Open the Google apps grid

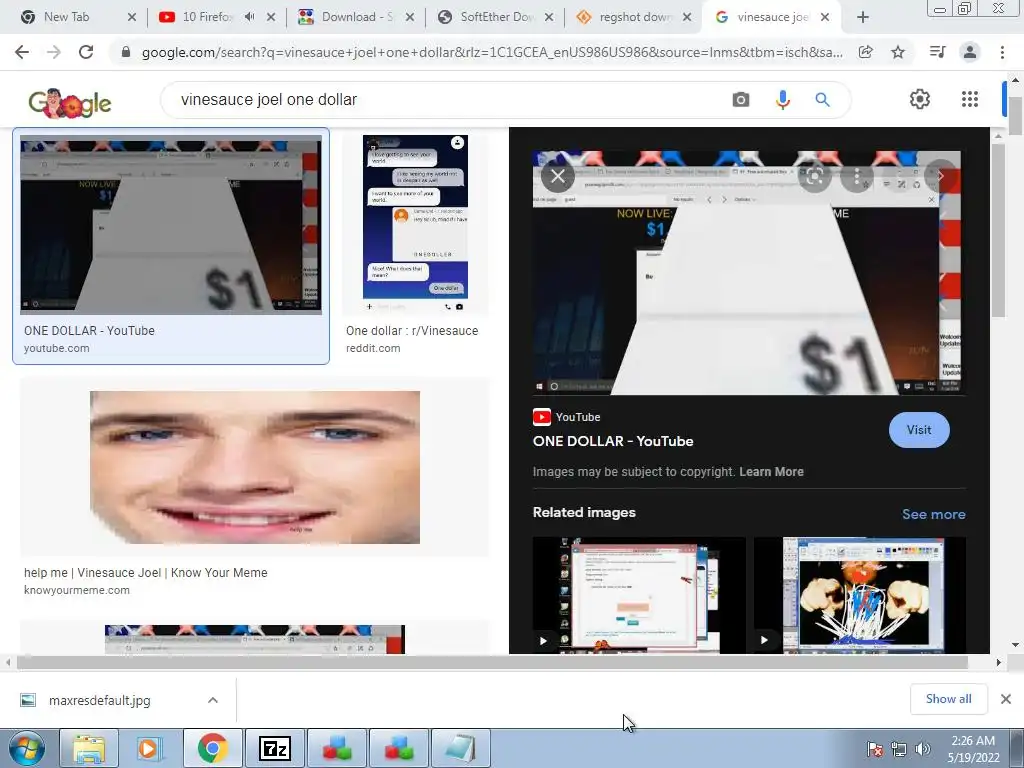tap(970, 99)
